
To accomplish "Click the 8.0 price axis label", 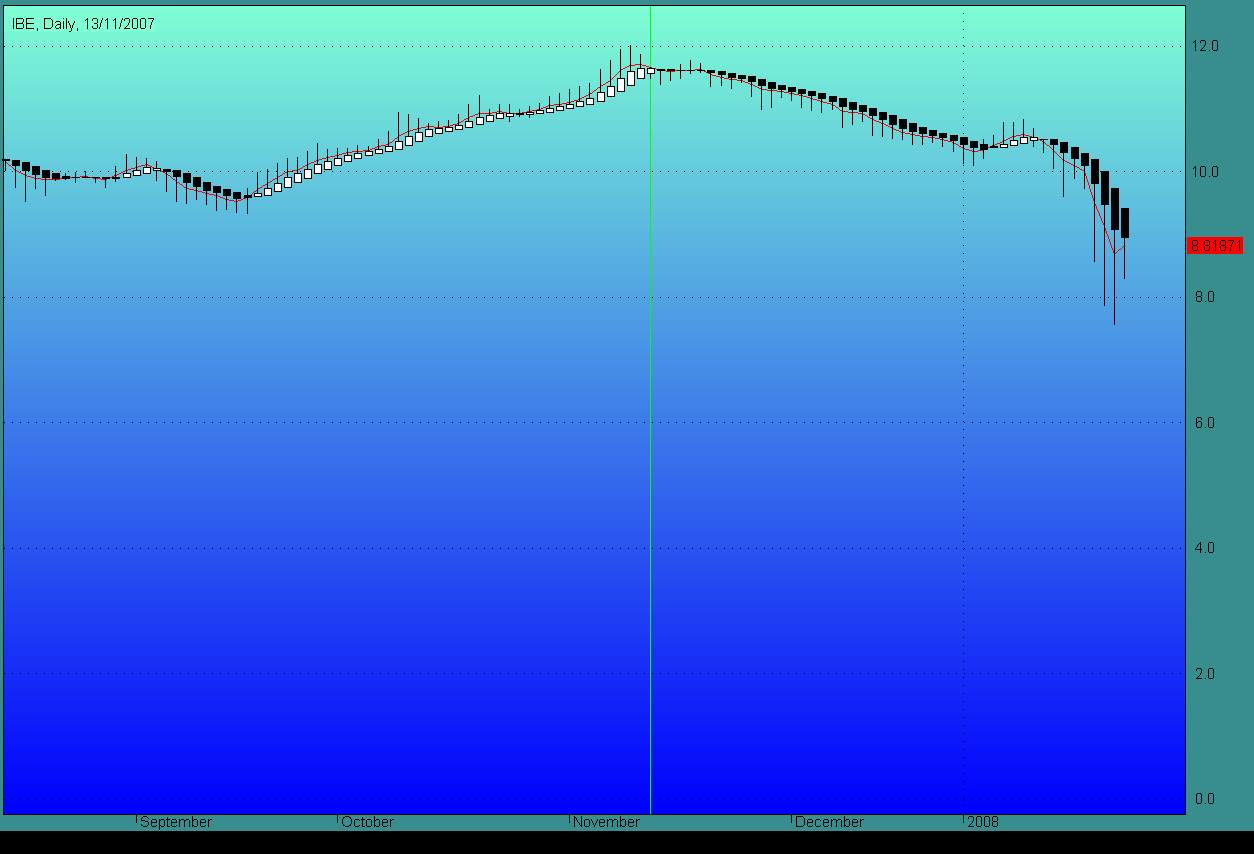I will [x=1205, y=297].
